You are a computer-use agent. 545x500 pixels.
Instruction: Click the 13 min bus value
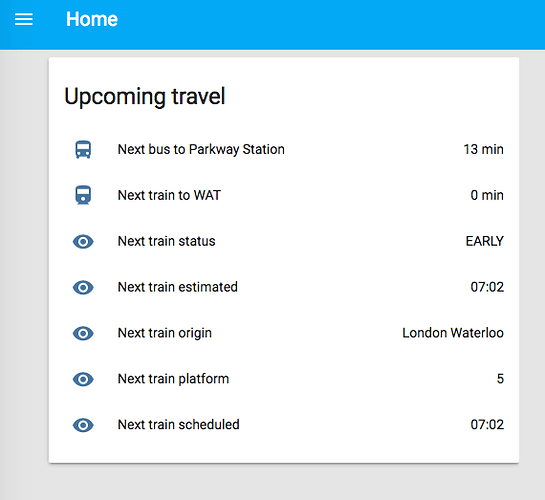(x=483, y=149)
